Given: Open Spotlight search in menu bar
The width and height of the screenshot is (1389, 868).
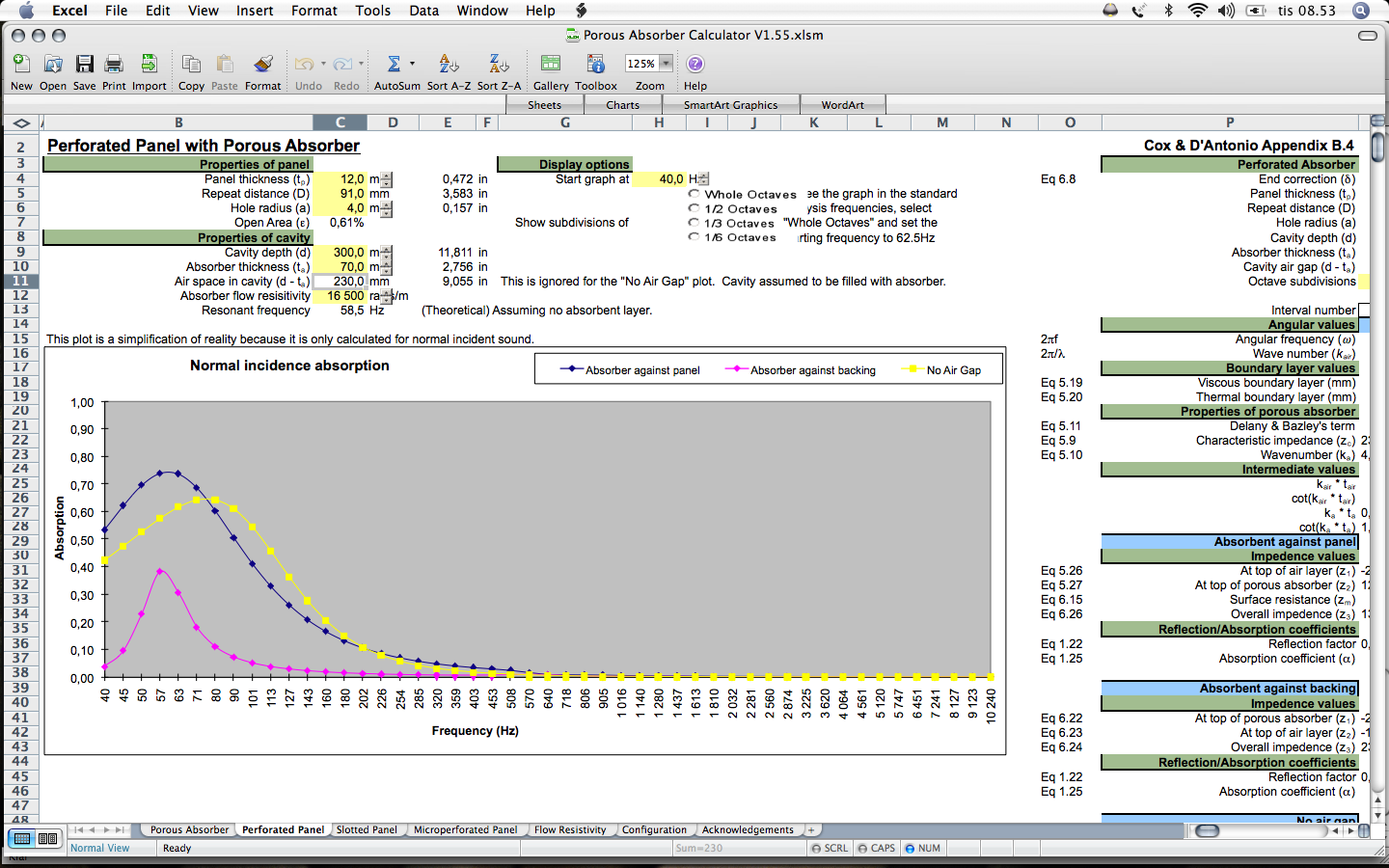Looking at the screenshot, I should click(1360, 11).
